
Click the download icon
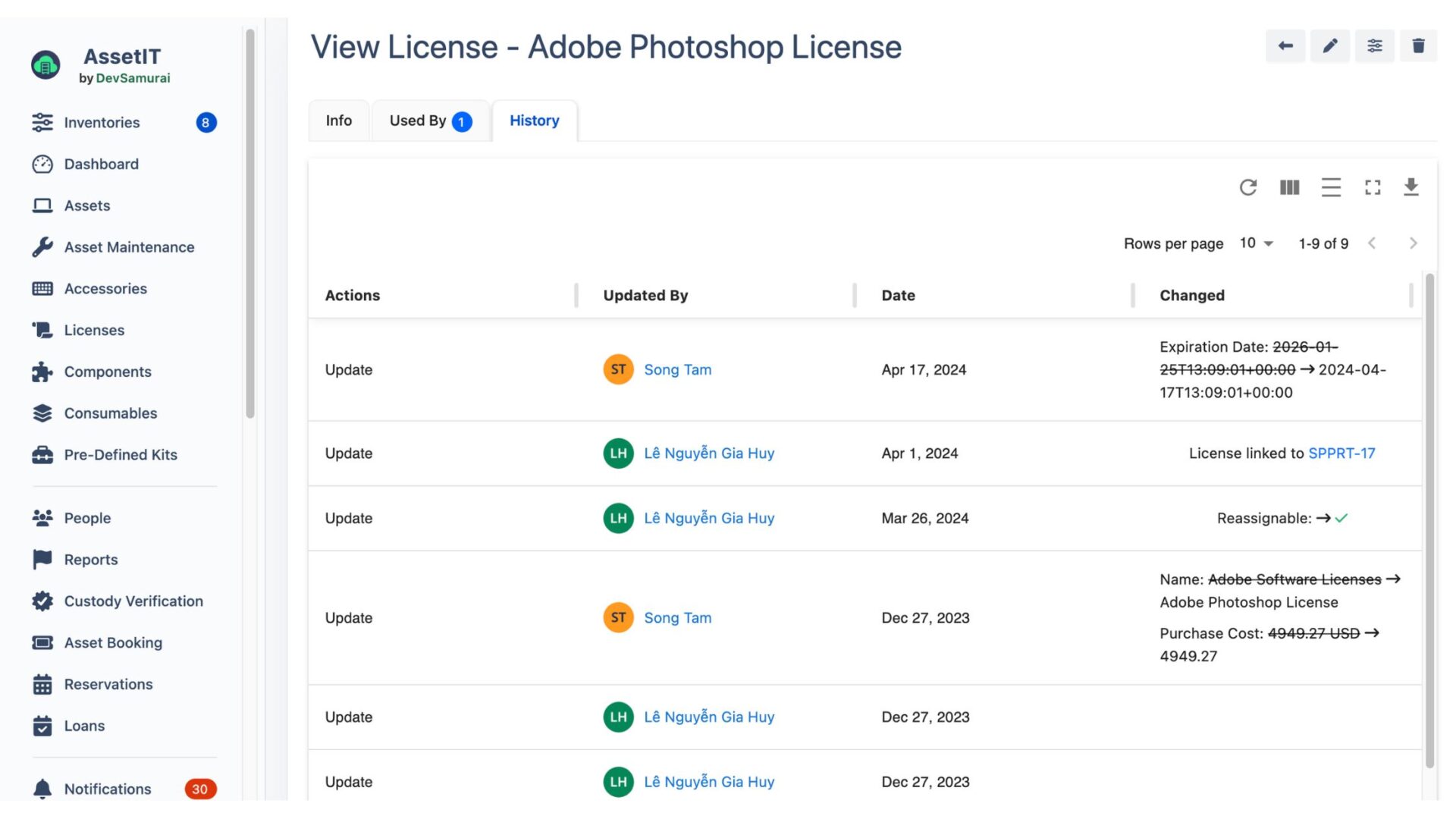(x=1410, y=188)
